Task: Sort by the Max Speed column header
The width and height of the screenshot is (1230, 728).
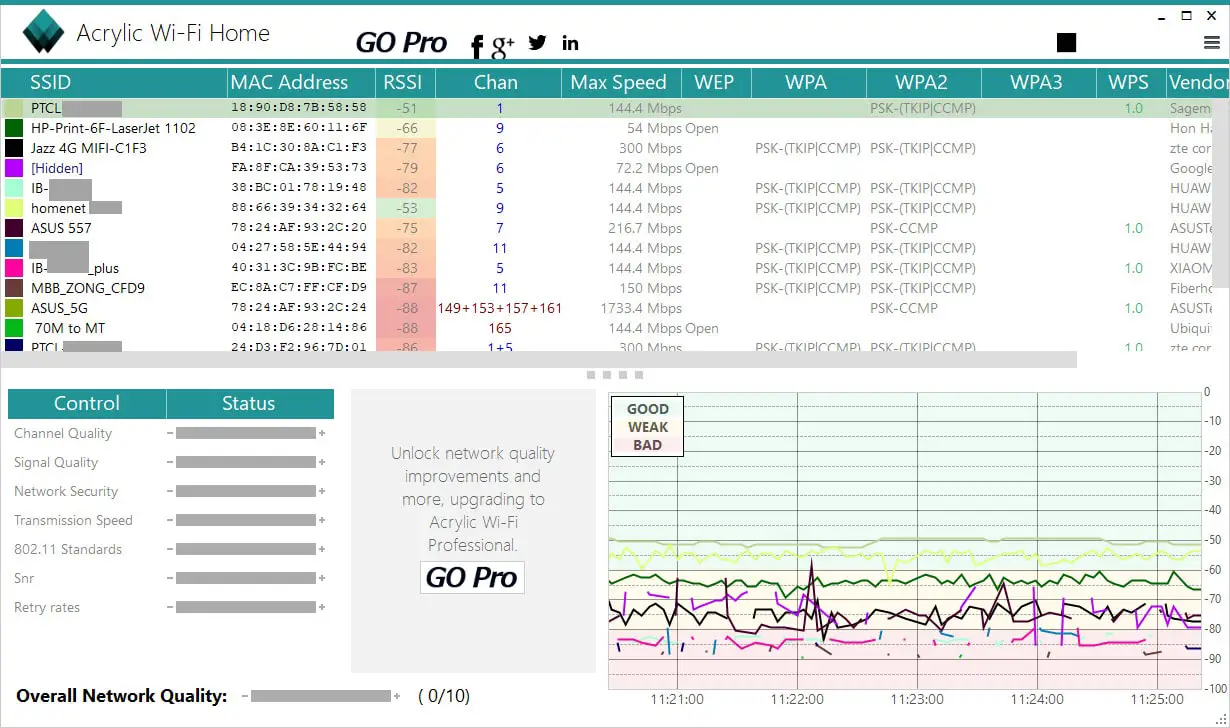Action: pos(620,82)
